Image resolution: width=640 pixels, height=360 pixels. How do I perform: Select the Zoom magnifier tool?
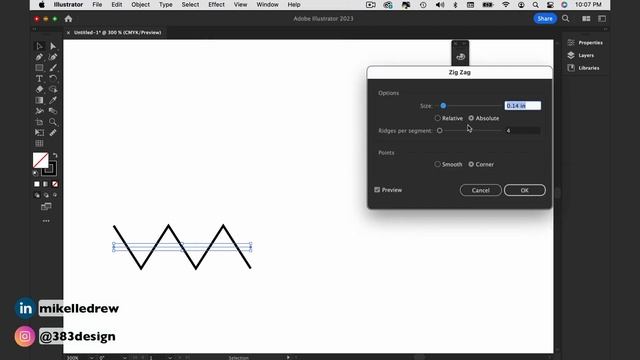pyautogui.click(x=53, y=122)
